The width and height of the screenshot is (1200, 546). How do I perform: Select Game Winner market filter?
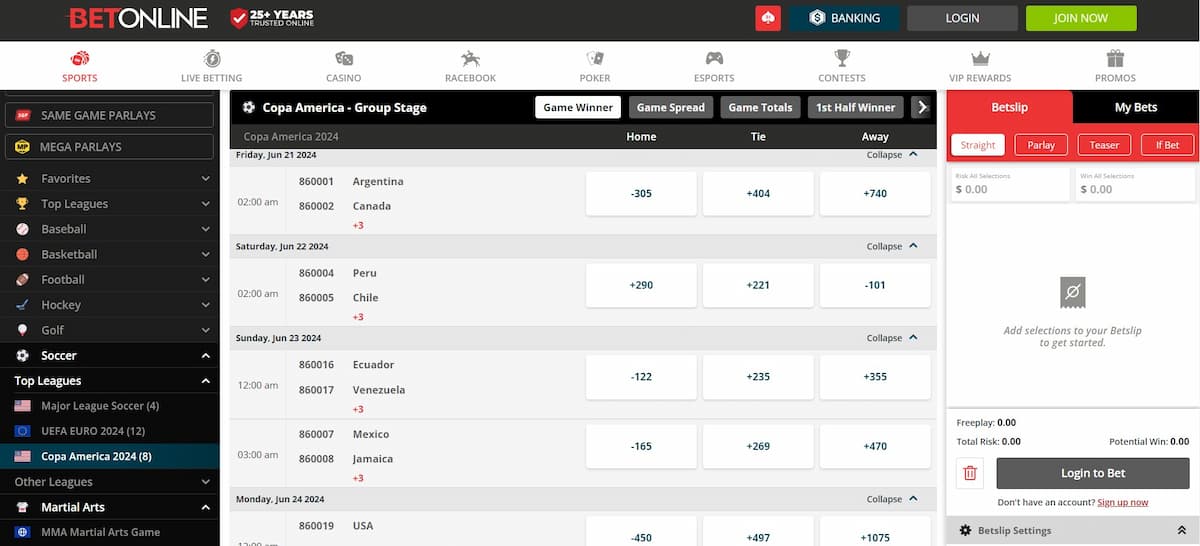coord(579,107)
